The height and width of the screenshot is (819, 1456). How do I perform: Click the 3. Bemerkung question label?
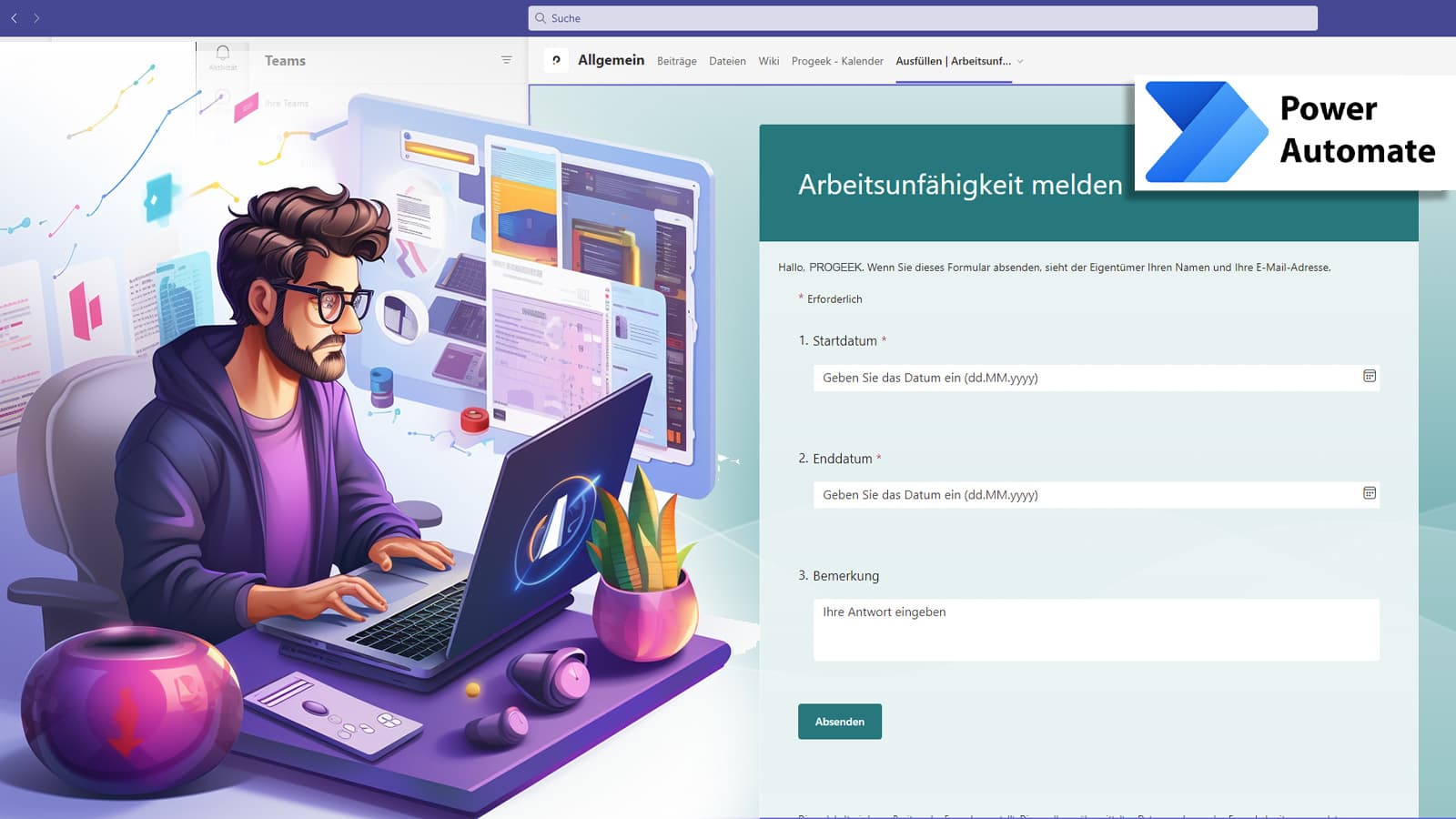(x=839, y=576)
